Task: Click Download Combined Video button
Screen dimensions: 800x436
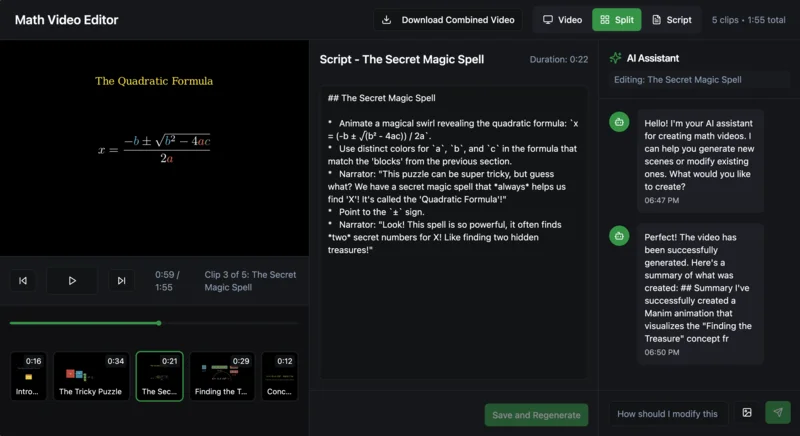Action: click(447, 20)
